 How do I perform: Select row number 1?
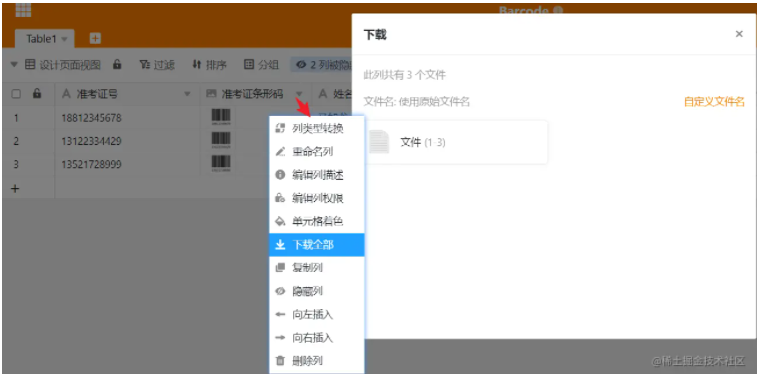16,118
